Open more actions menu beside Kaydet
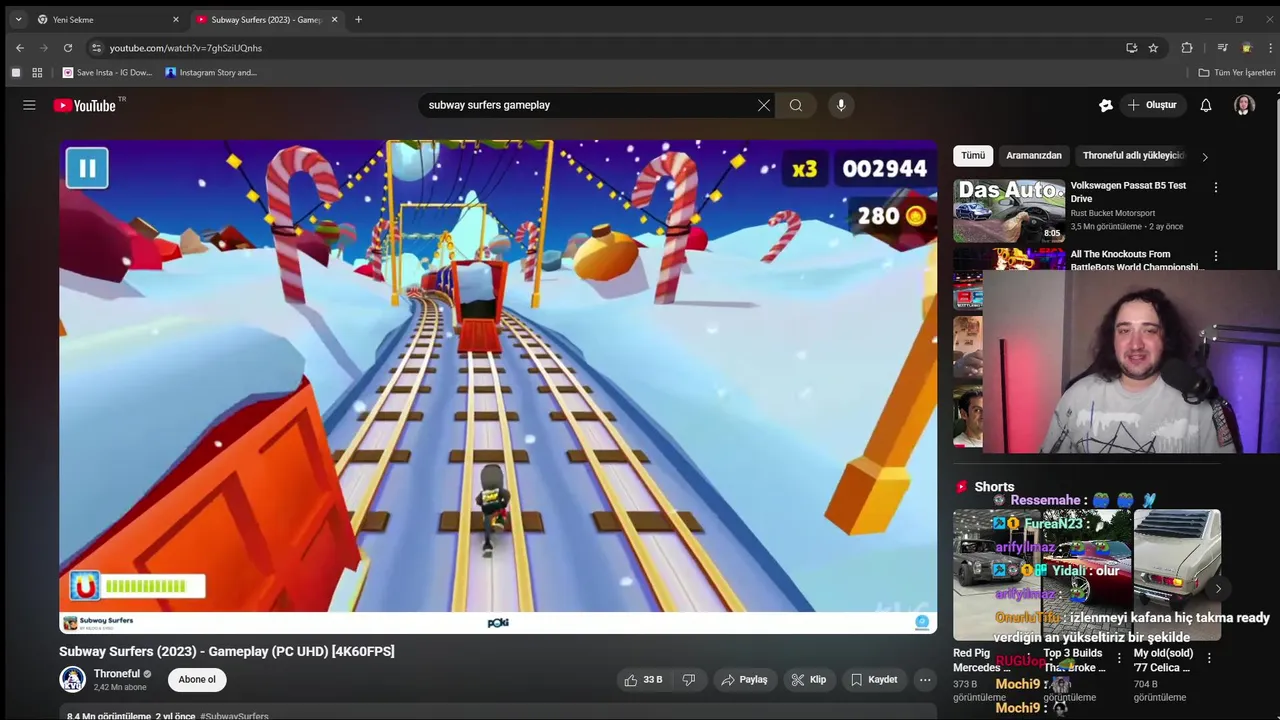This screenshot has height=720, width=1280. 925,680
